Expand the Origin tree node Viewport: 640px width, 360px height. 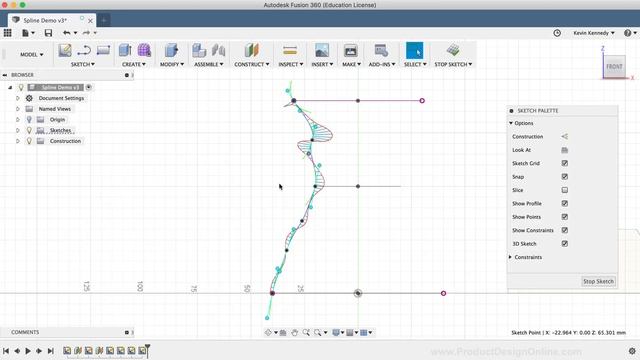[x=18, y=120]
